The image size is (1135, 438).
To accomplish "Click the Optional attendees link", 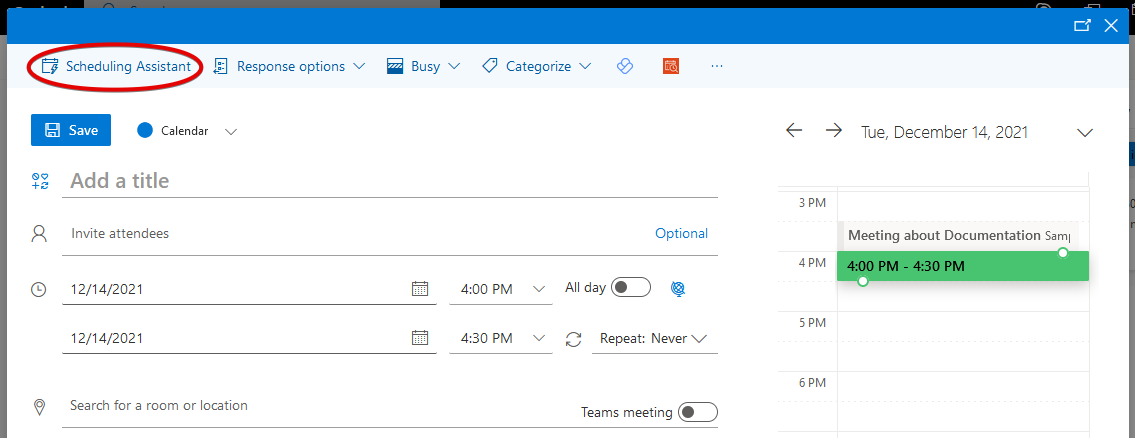I will tap(681, 233).
